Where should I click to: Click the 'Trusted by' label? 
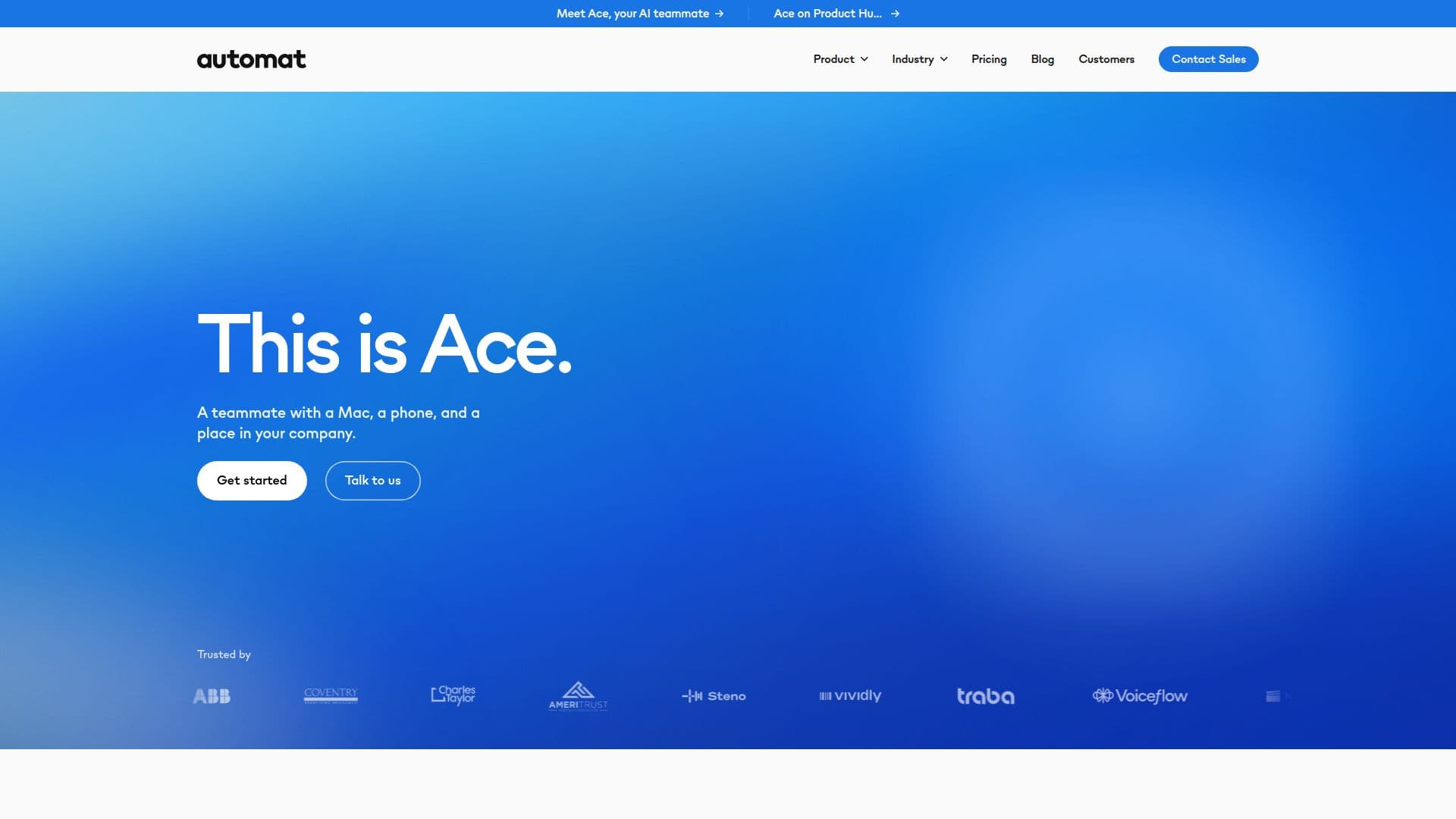(224, 654)
